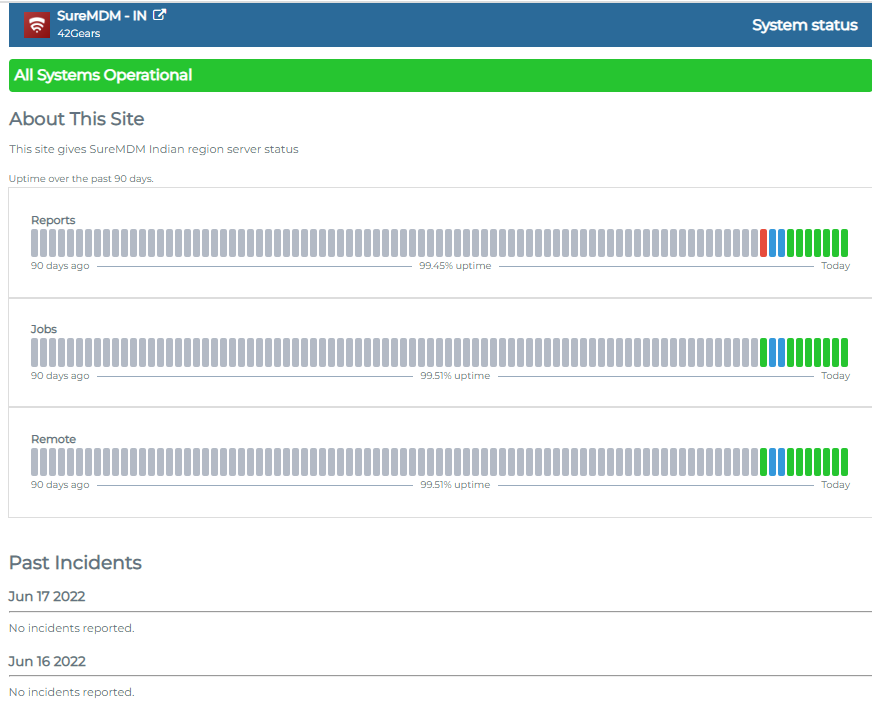Click the SureMDM red wifi logo
The width and height of the screenshot is (872, 708).
(37, 25)
